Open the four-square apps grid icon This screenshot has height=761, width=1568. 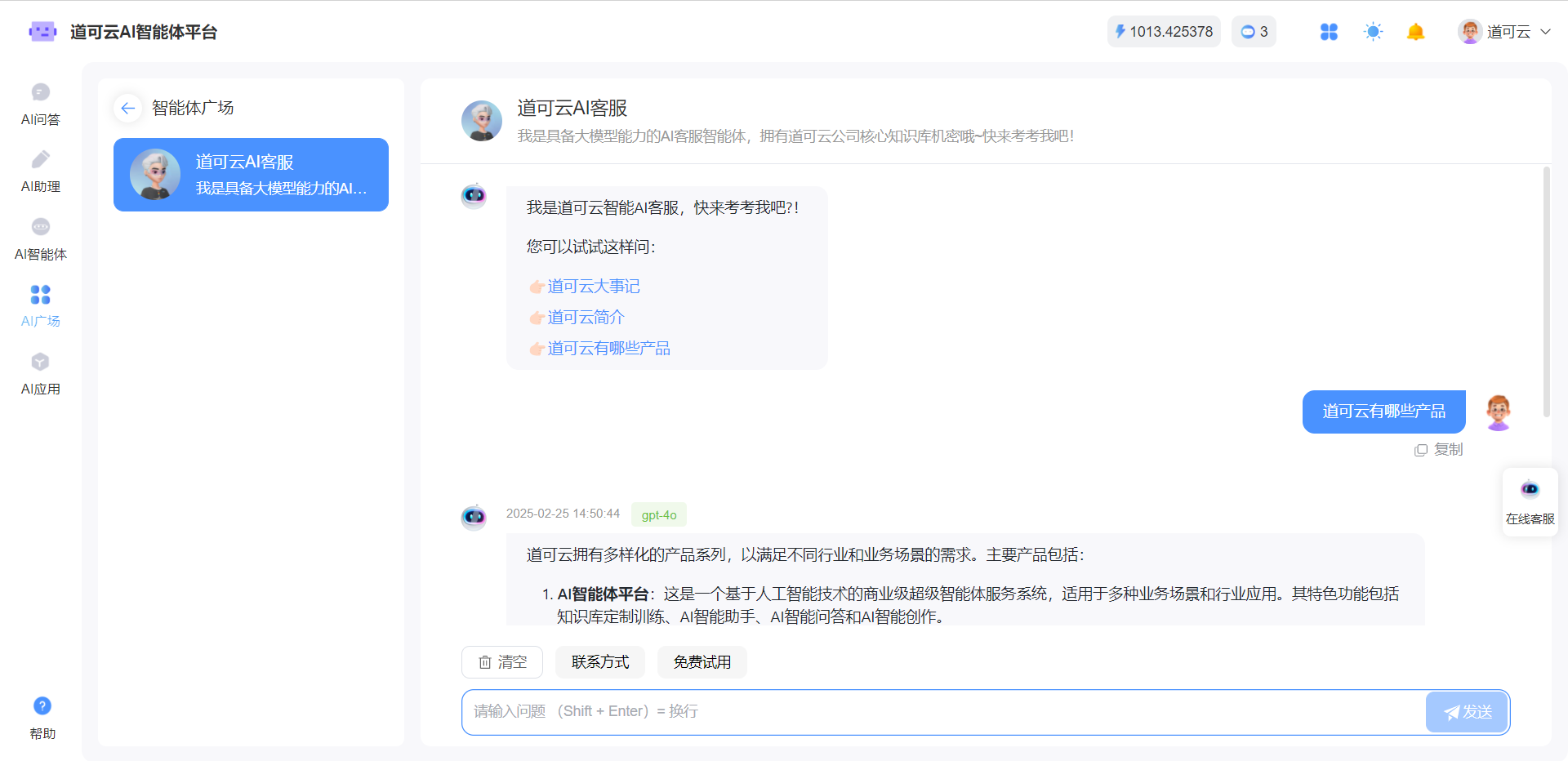[x=1329, y=32]
